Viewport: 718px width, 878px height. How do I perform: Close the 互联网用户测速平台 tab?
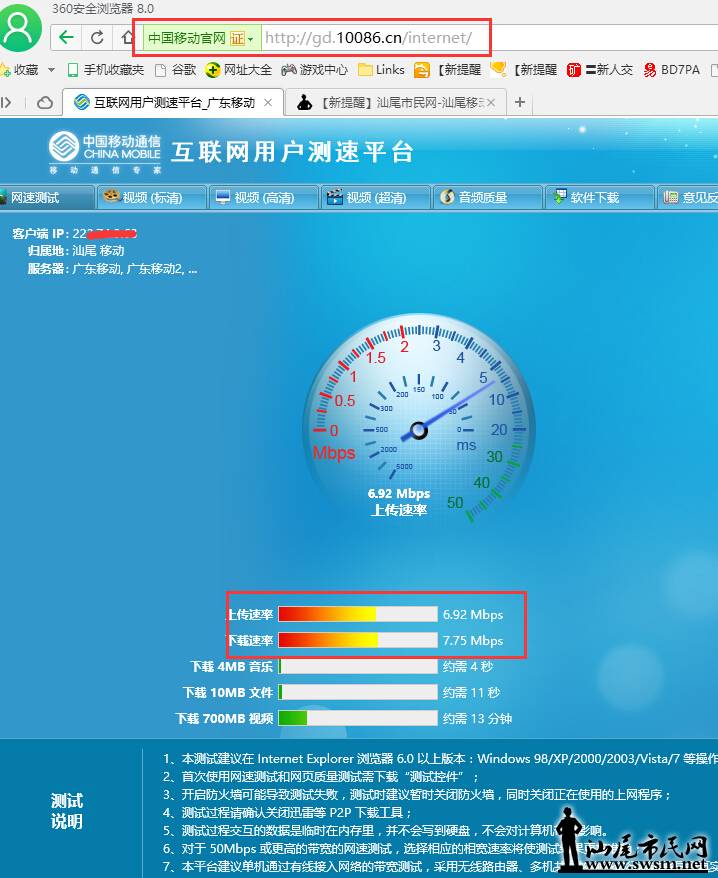click(x=268, y=102)
